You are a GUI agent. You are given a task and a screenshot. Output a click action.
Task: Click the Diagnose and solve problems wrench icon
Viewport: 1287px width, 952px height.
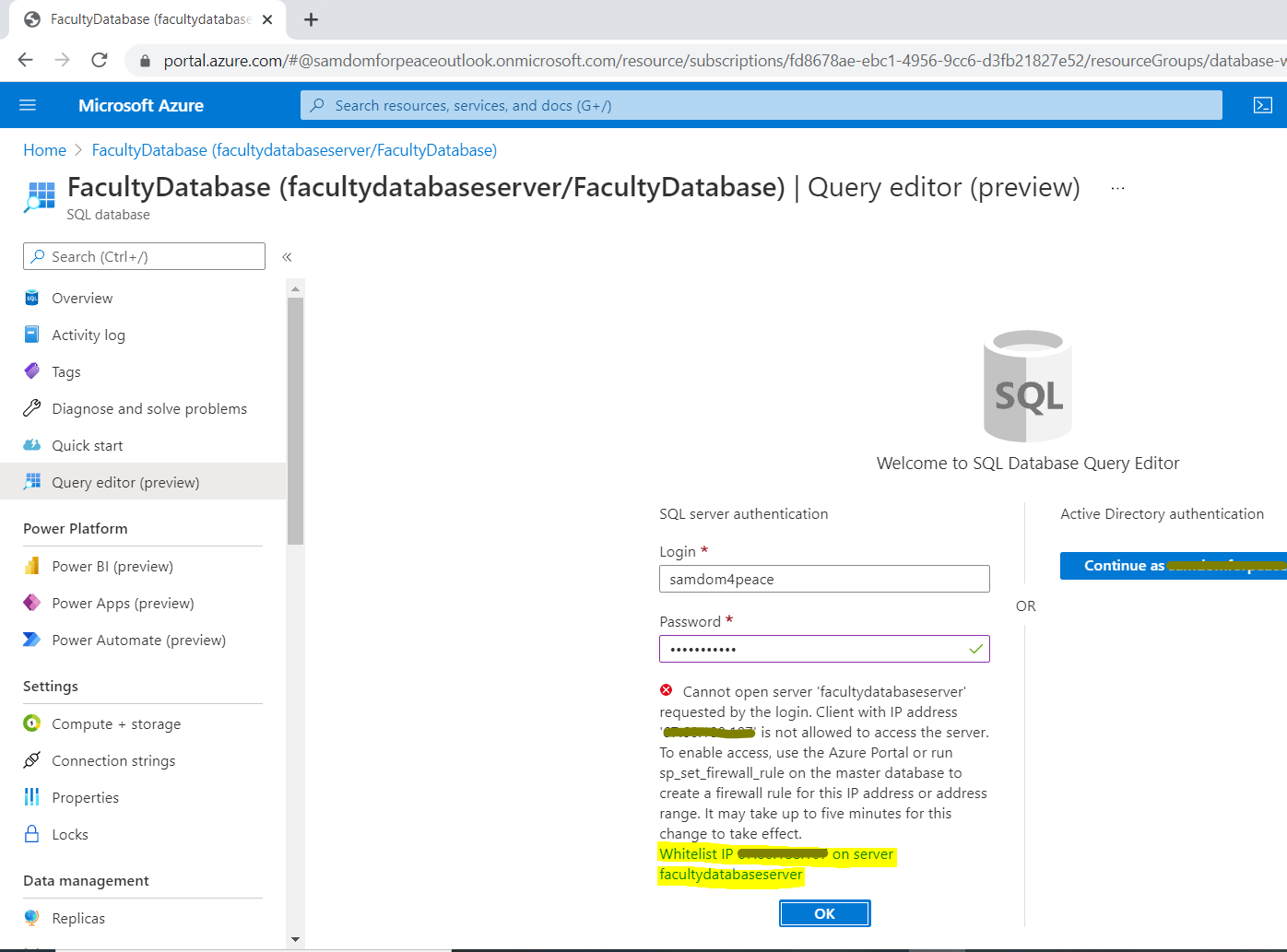click(x=32, y=408)
